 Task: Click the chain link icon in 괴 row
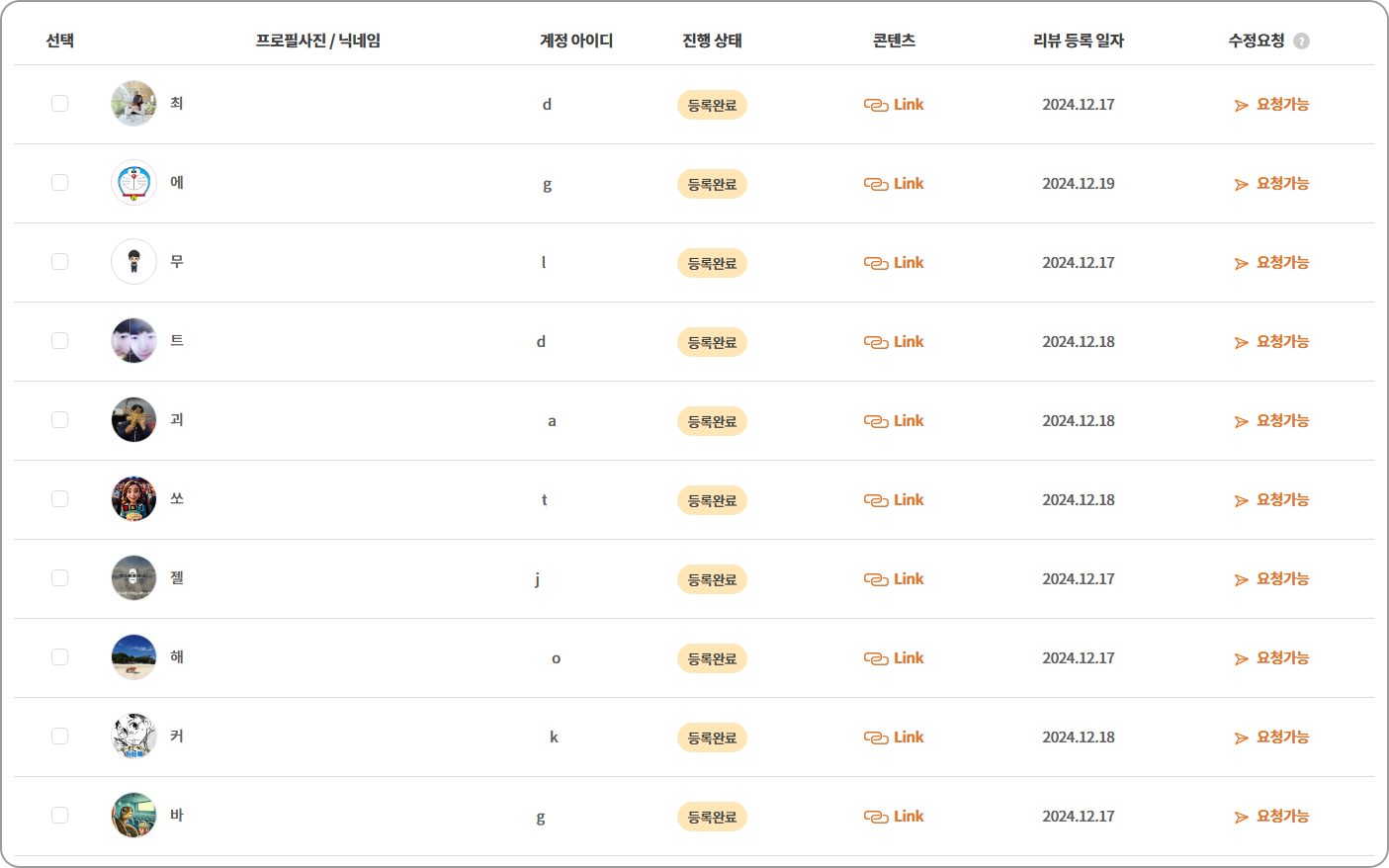tap(876, 421)
